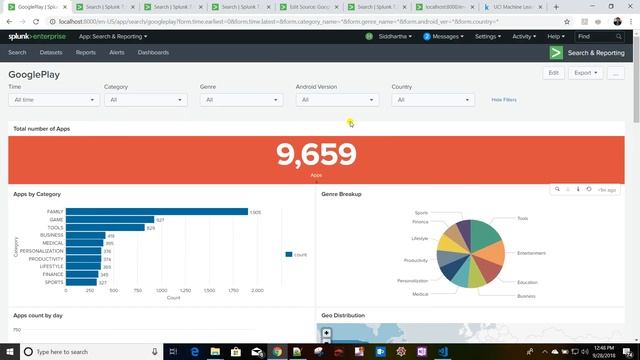Open the Android Version filter dropdown

point(337,100)
